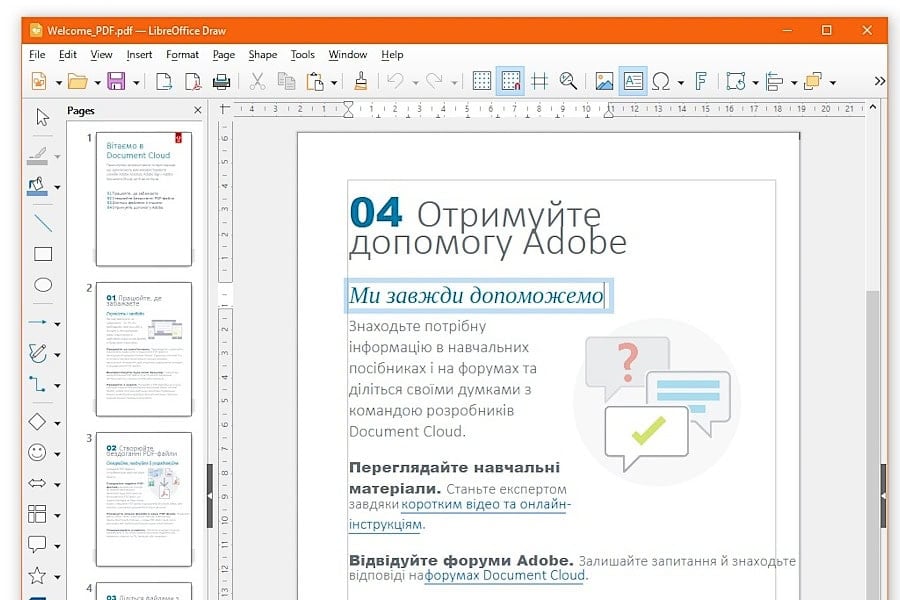Open the Tools menu
This screenshot has width=900, height=600.
(302, 55)
